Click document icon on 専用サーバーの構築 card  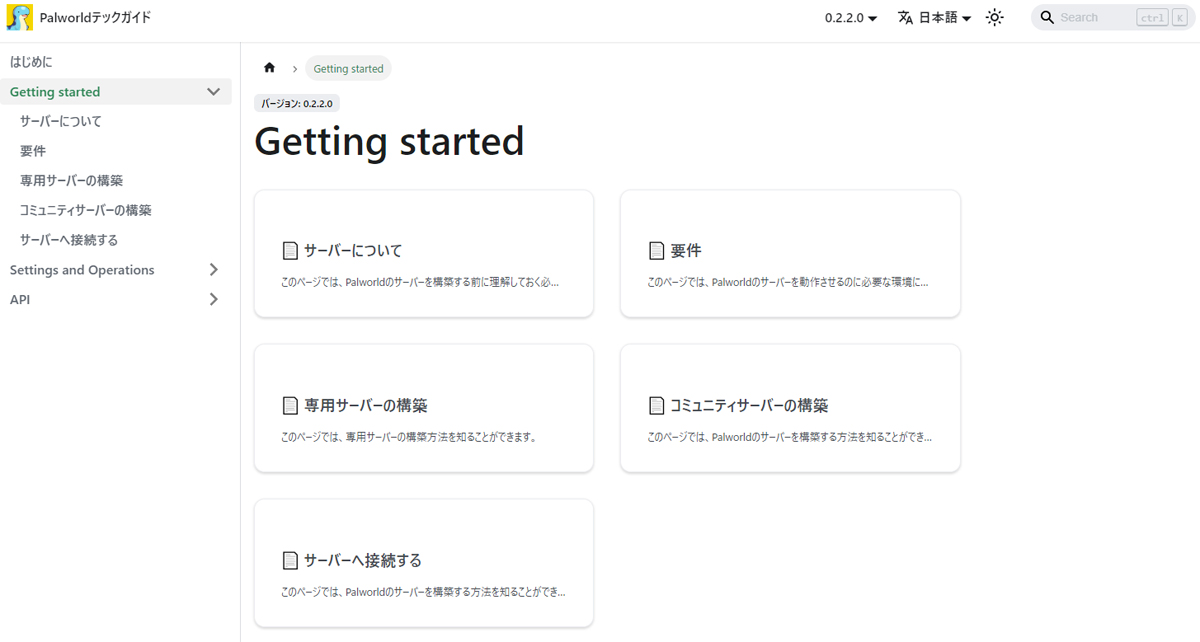pyautogui.click(x=290, y=405)
